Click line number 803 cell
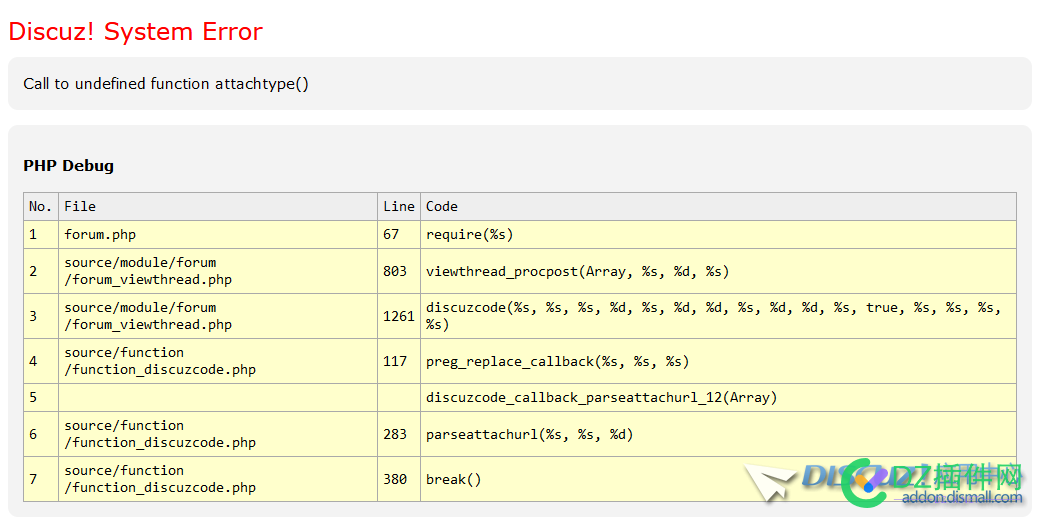Screen dimensions: 1041x523 (395, 271)
